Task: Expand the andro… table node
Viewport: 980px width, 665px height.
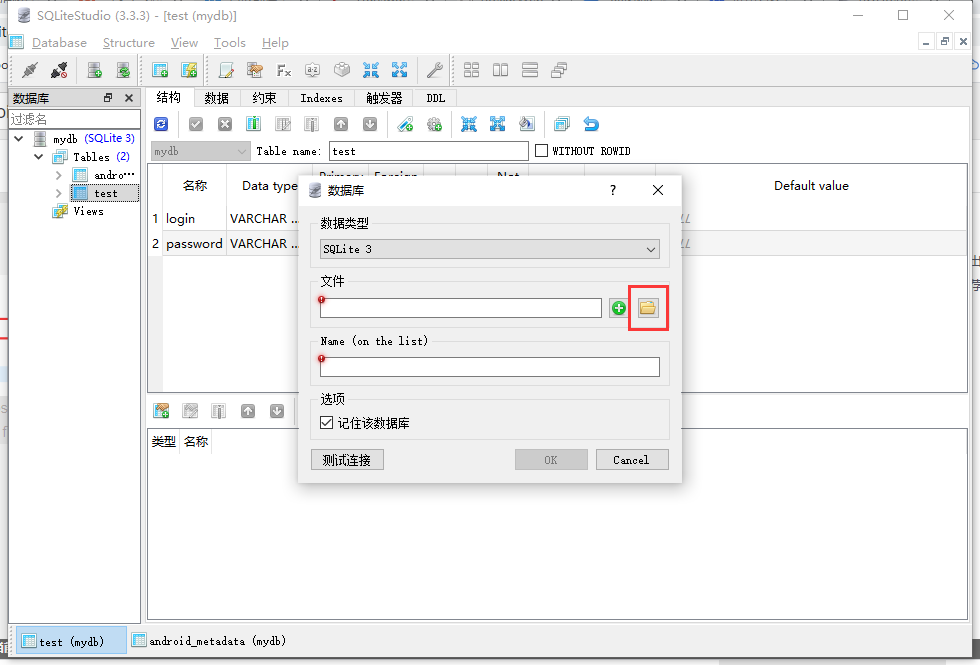Action: [x=59, y=175]
